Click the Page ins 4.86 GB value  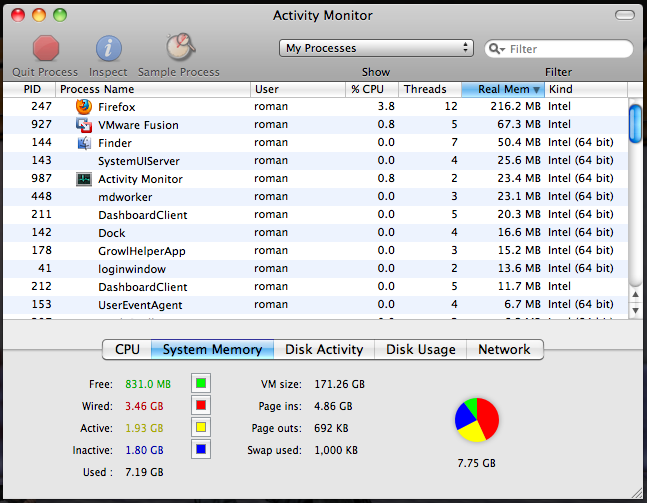(x=333, y=406)
